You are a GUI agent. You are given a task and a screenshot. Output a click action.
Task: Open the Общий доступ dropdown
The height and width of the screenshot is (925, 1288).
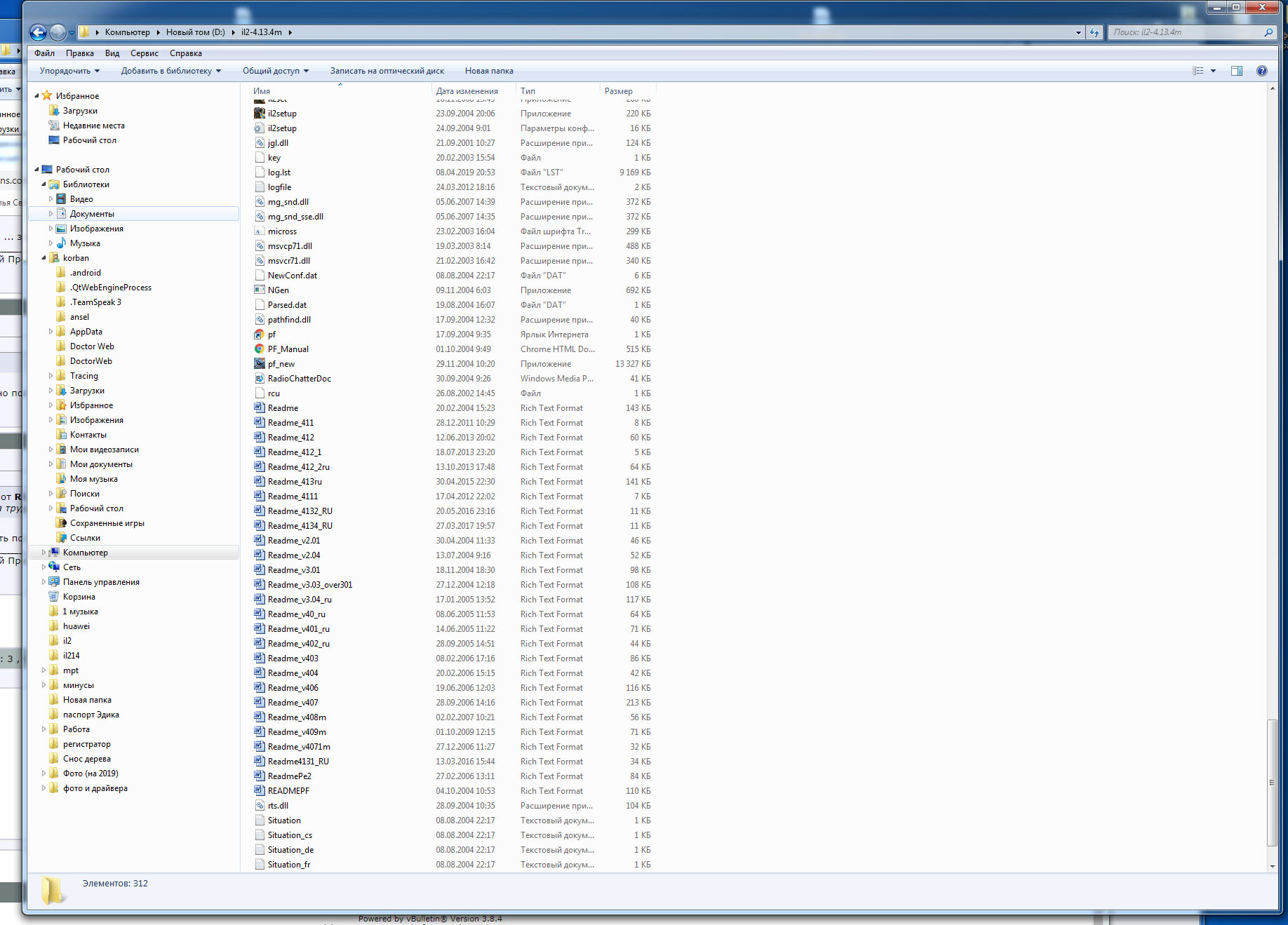276,71
